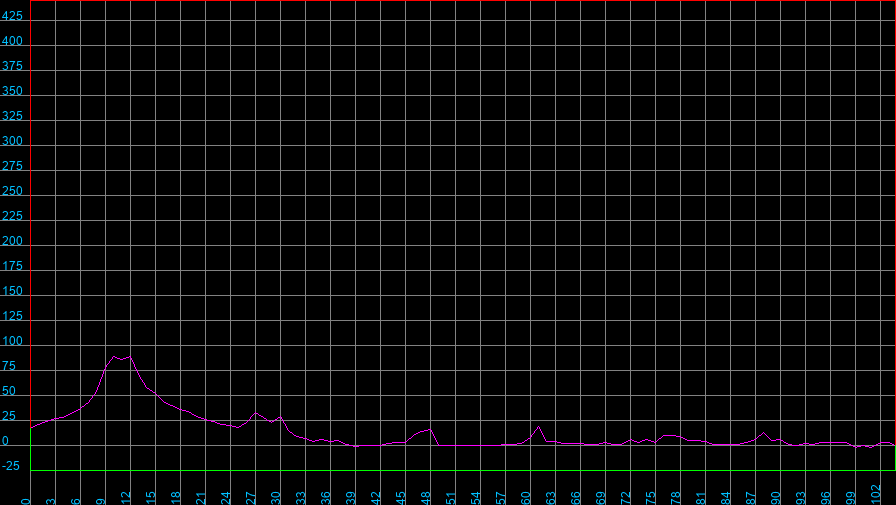Click the 78 label on the horizontal axis

pyautogui.click(x=677, y=497)
